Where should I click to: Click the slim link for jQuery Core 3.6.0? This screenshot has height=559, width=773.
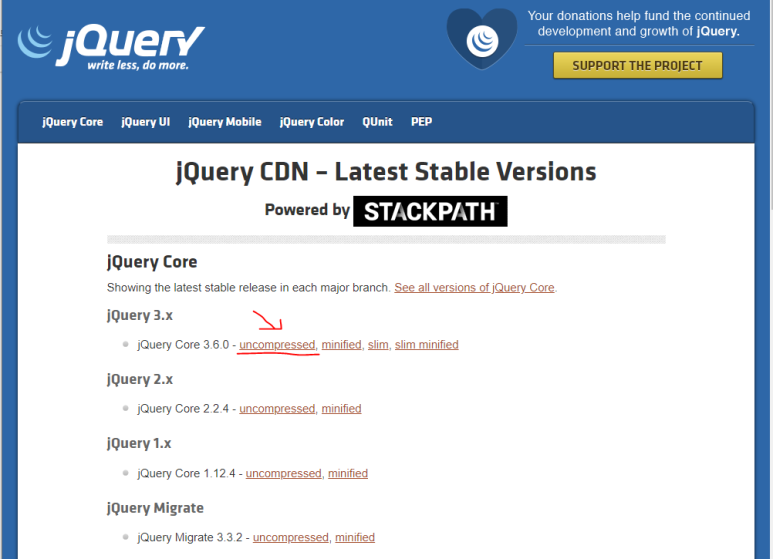click(378, 345)
